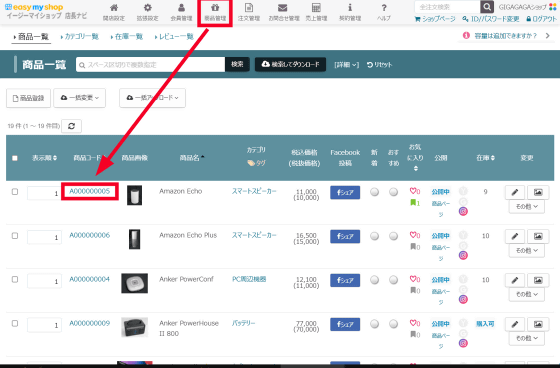Open the ヘルプ question mark menu

pyautogui.click(x=384, y=12)
